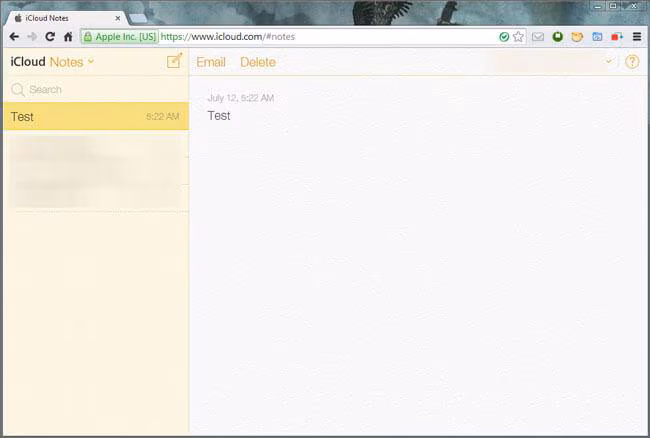Viewport: 650px width, 438px height.
Task: Expand the account dropdown chevron near help
Action: 609,61
